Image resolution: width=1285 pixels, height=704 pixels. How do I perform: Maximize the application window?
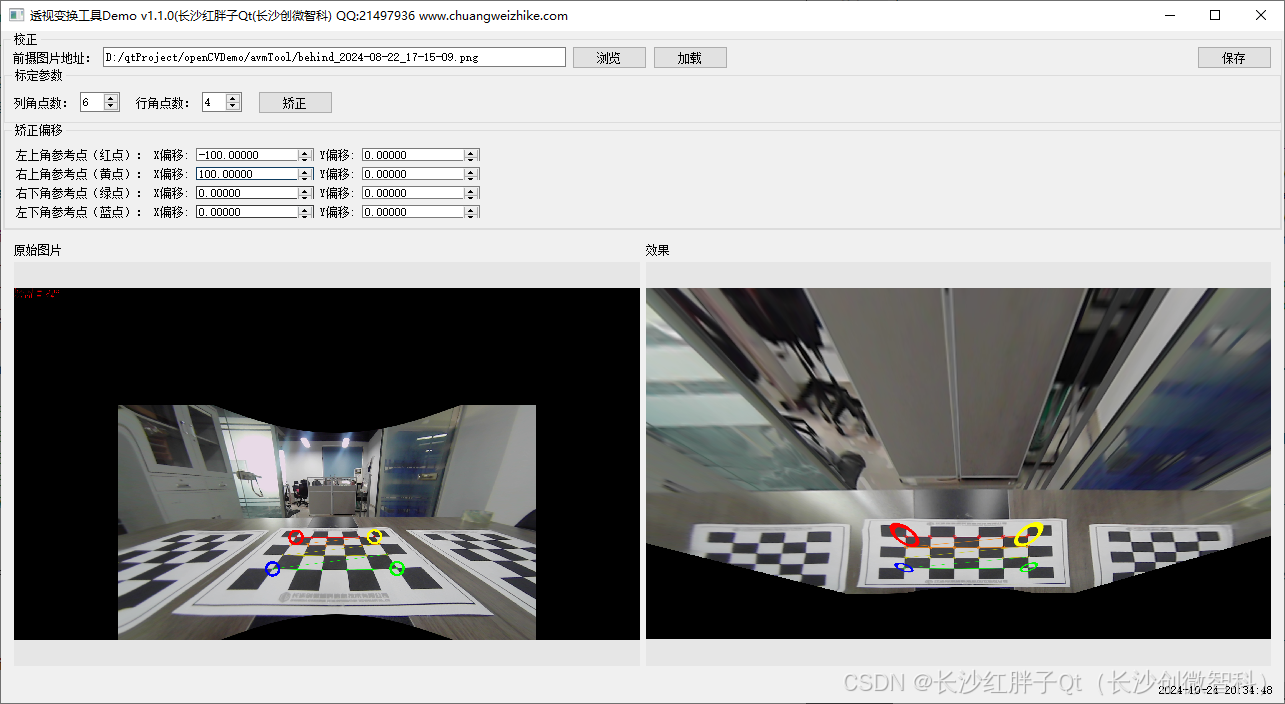[x=1215, y=15]
